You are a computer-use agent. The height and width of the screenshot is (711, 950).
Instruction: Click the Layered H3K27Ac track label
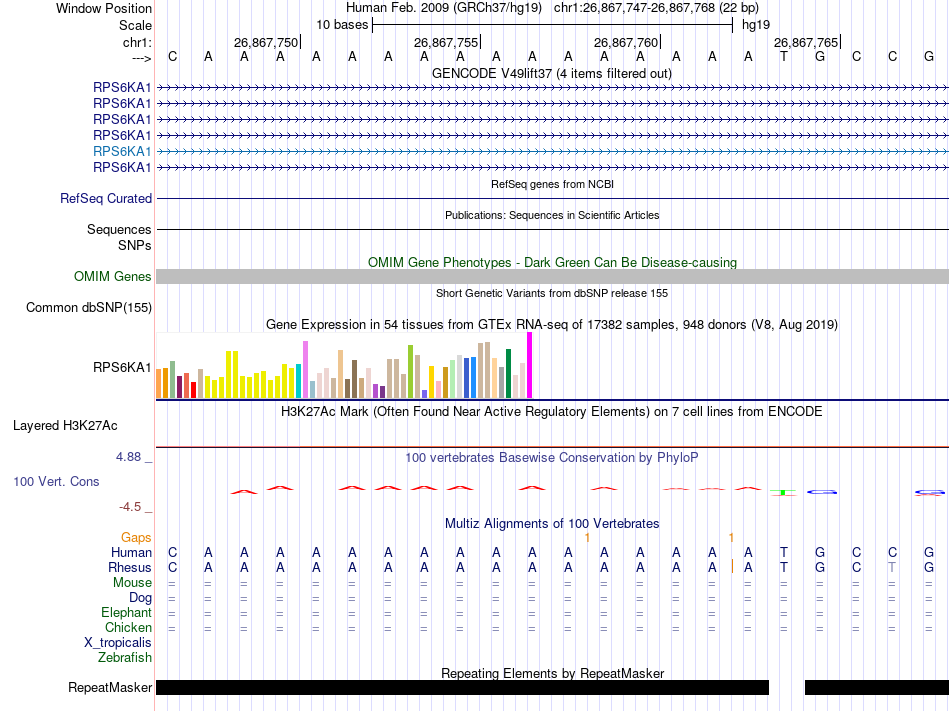65,425
